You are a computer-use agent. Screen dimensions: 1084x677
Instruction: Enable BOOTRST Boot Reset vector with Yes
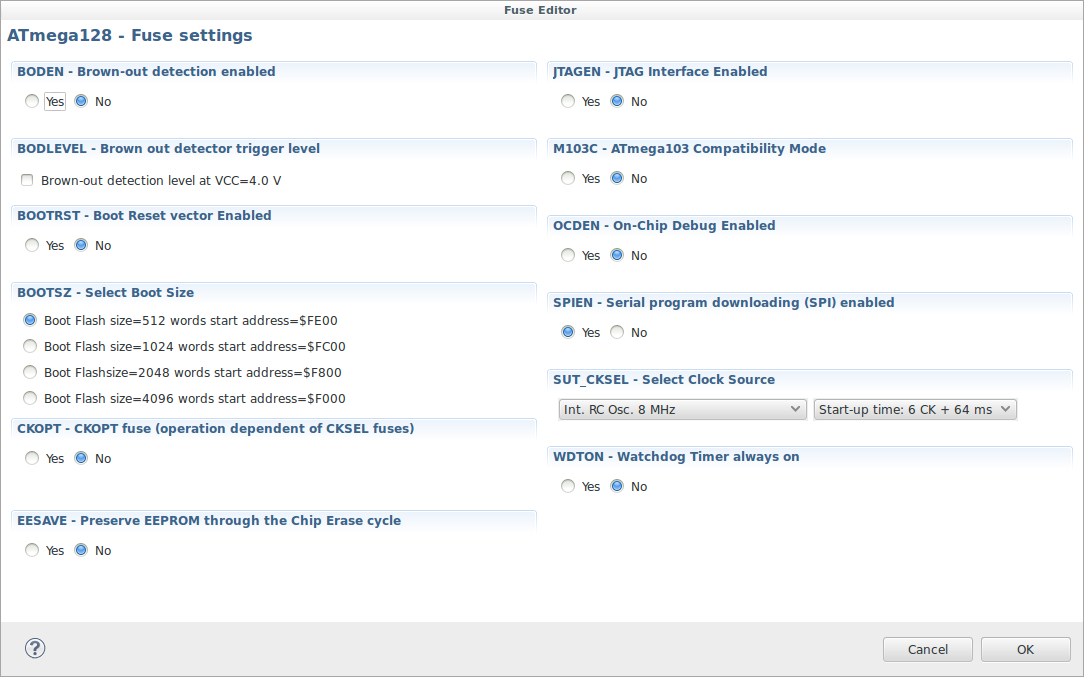(x=33, y=245)
